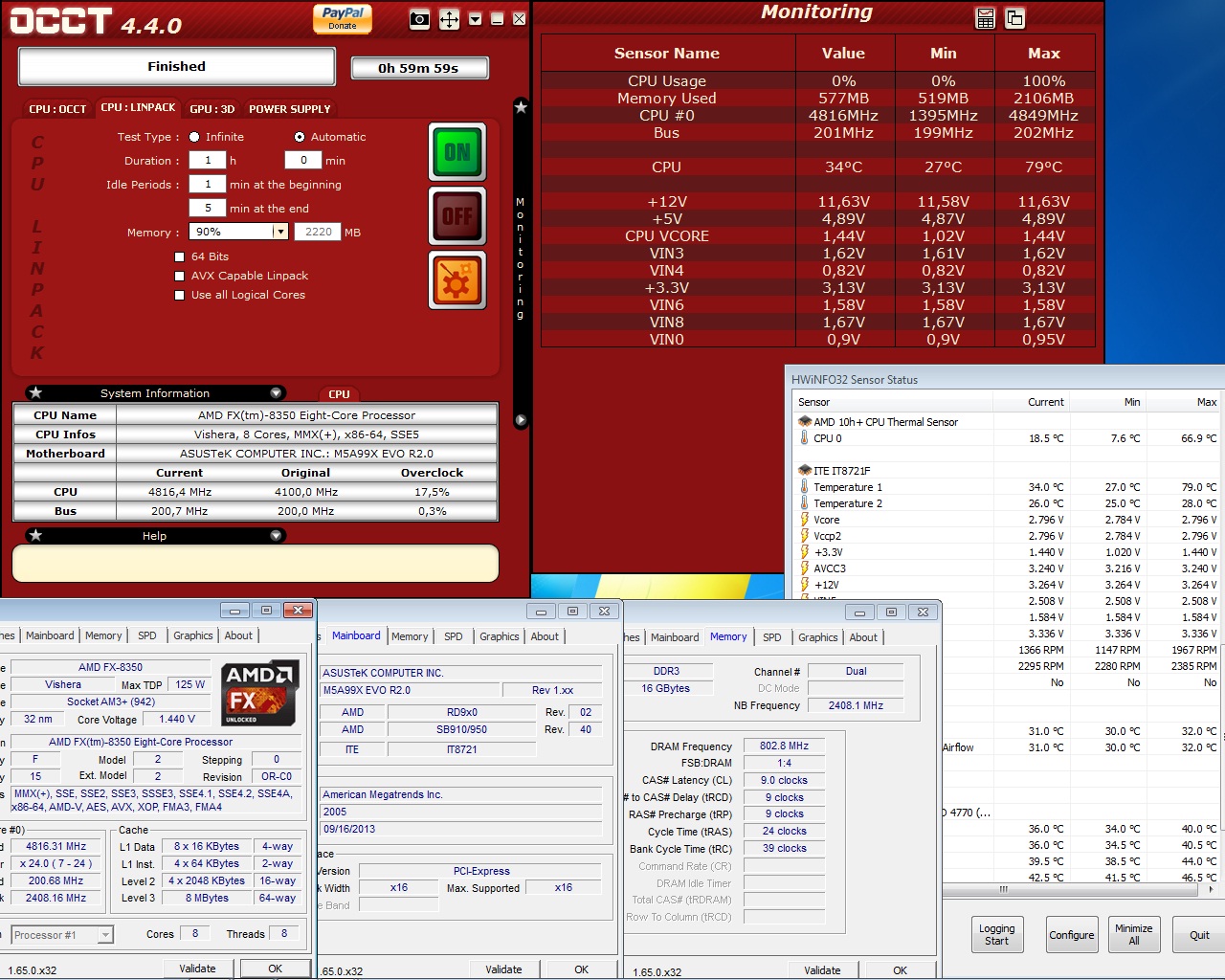Click the star icon beside System Information
Screen dimensions: 1225x980
coord(35,392)
